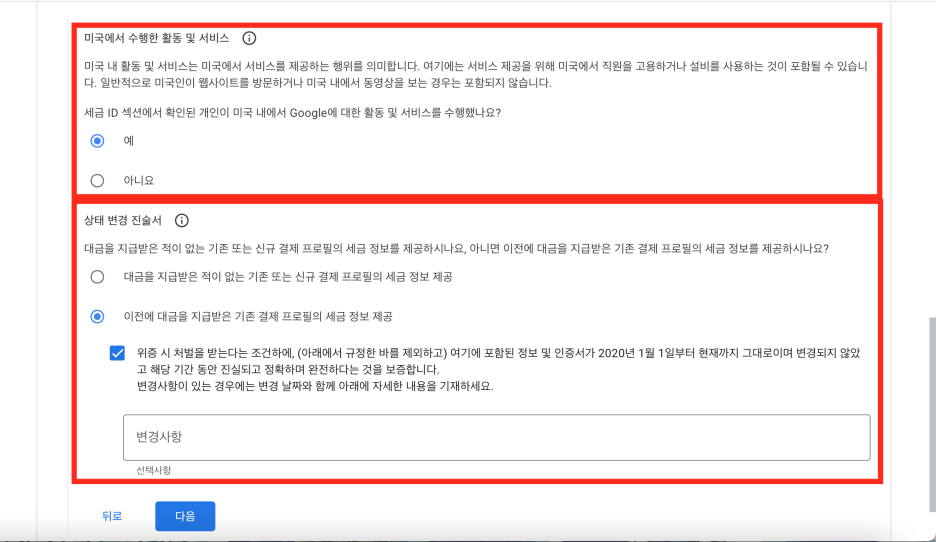Choose 대금을 지급받은 적이 없는 기존 또는 신규 결제 프로필 option
936x542 pixels.
point(97,277)
